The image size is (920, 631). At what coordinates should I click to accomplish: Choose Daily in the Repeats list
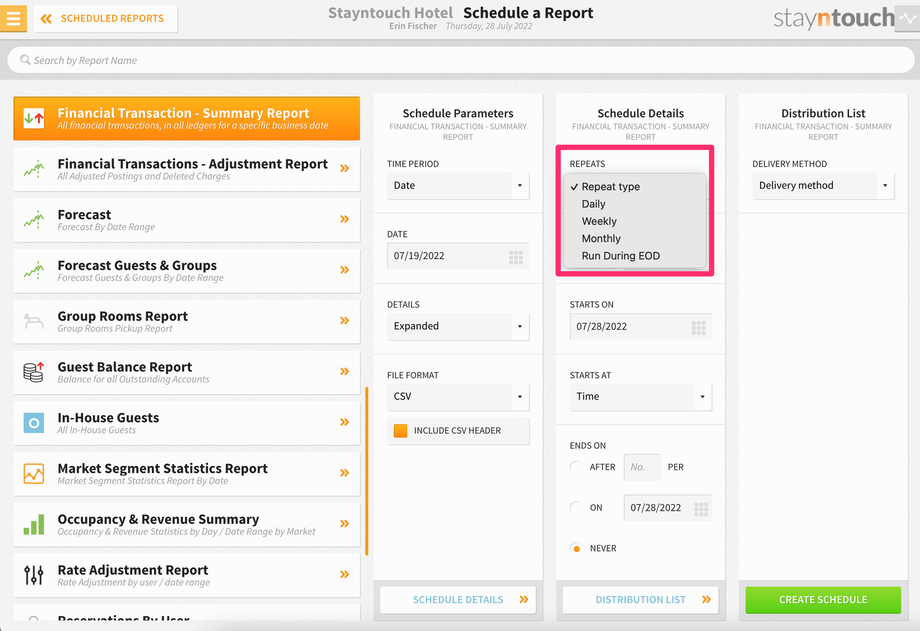point(634,204)
